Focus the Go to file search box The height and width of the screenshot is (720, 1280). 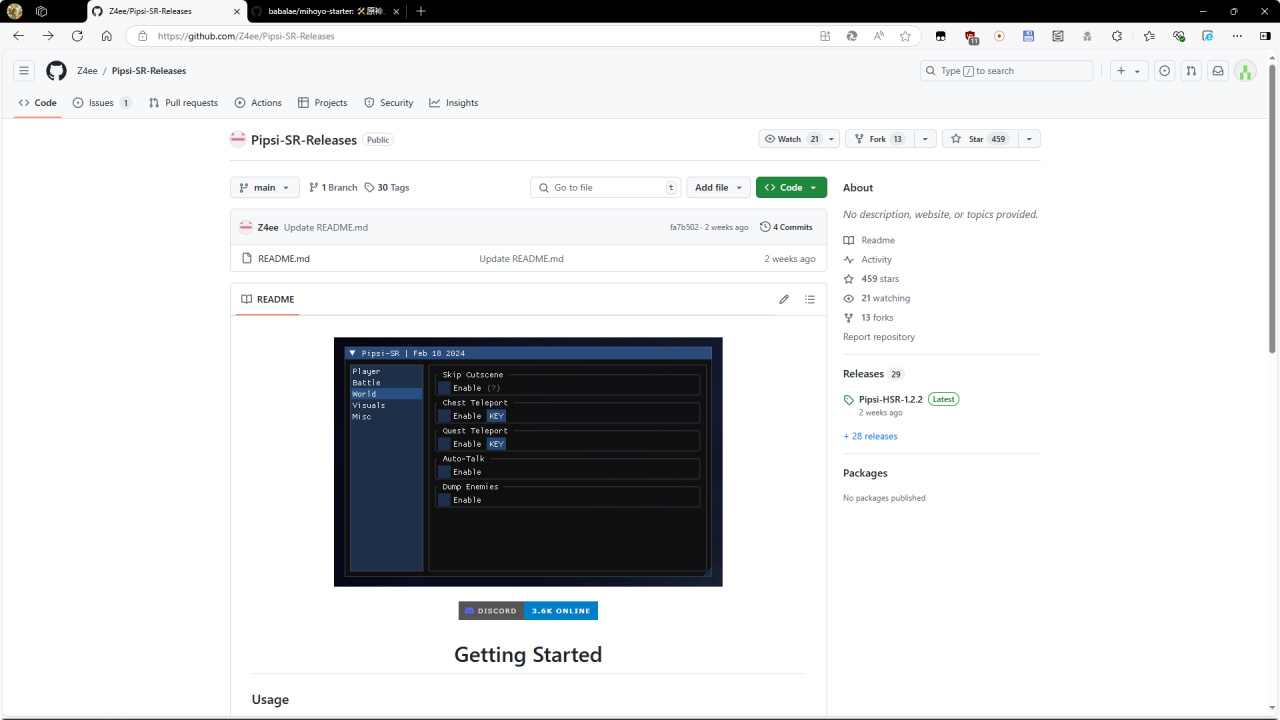[x=606, y=187]
